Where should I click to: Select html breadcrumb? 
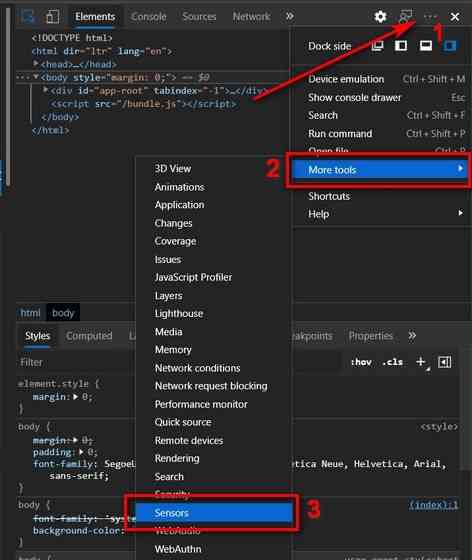tap(31, 313)
